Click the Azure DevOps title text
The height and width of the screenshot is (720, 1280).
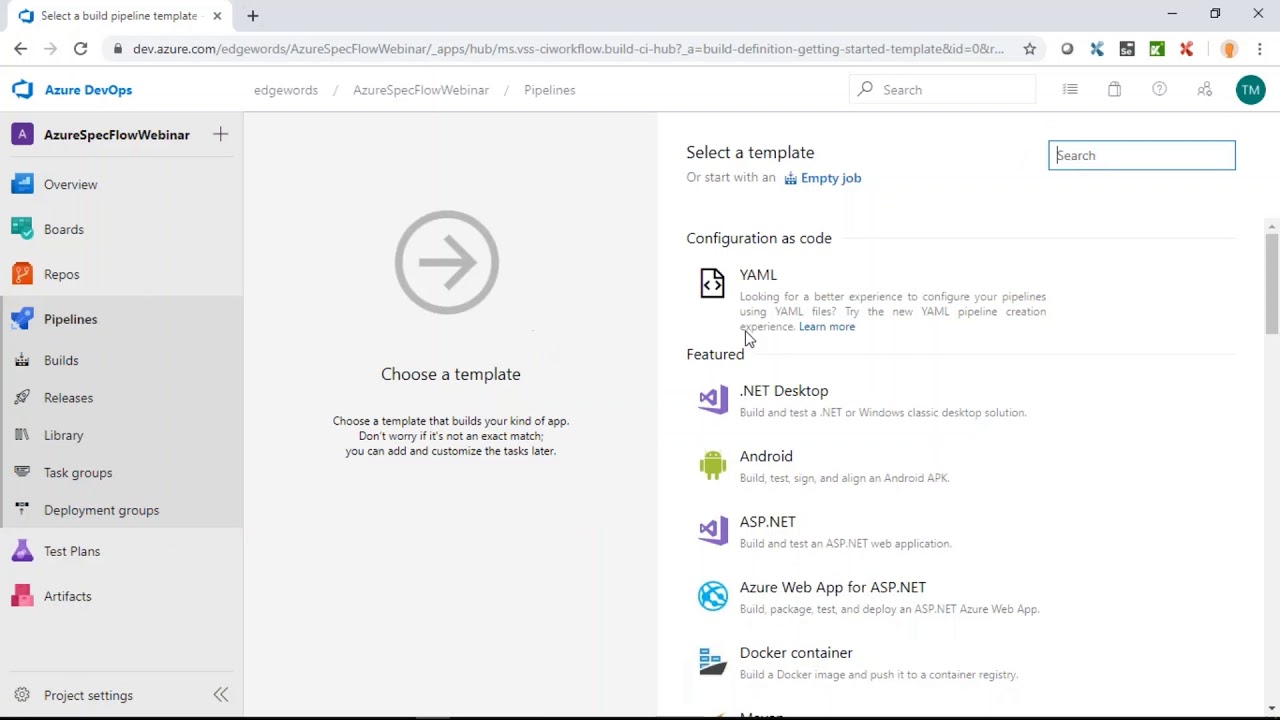pyautogui.click(x=88, y=90)
